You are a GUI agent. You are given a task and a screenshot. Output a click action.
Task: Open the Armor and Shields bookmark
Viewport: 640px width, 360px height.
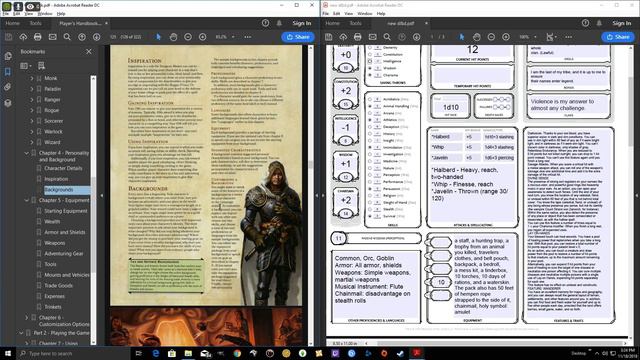coord(65,232)
